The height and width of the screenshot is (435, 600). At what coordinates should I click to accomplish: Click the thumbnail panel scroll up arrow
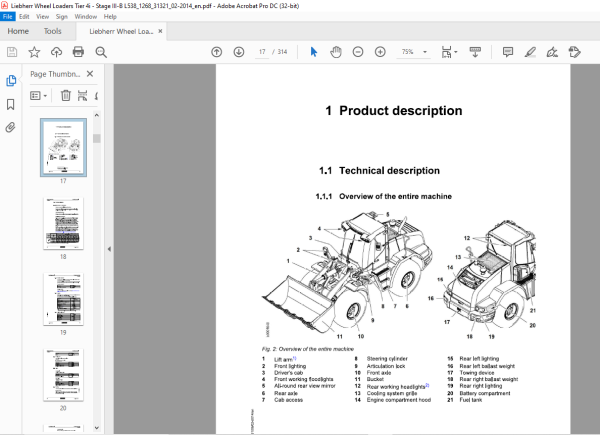click(97, 115)
